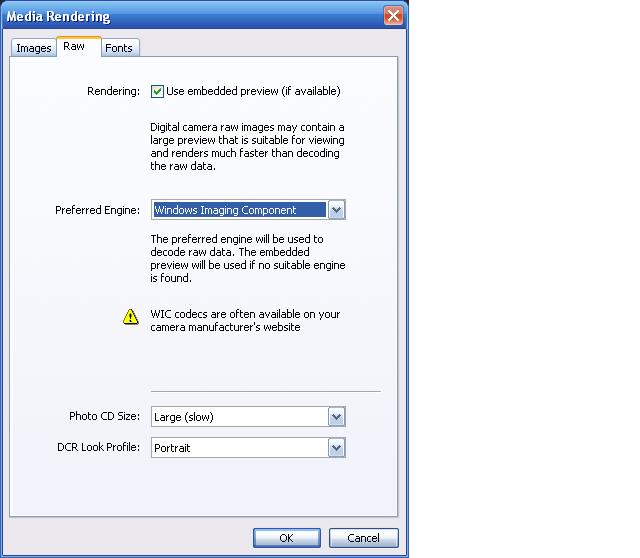This screenshot has height=558, width=640.
Task: Expand the Preferred Engine dropdown arrow
Action: (x=336, y=210)
